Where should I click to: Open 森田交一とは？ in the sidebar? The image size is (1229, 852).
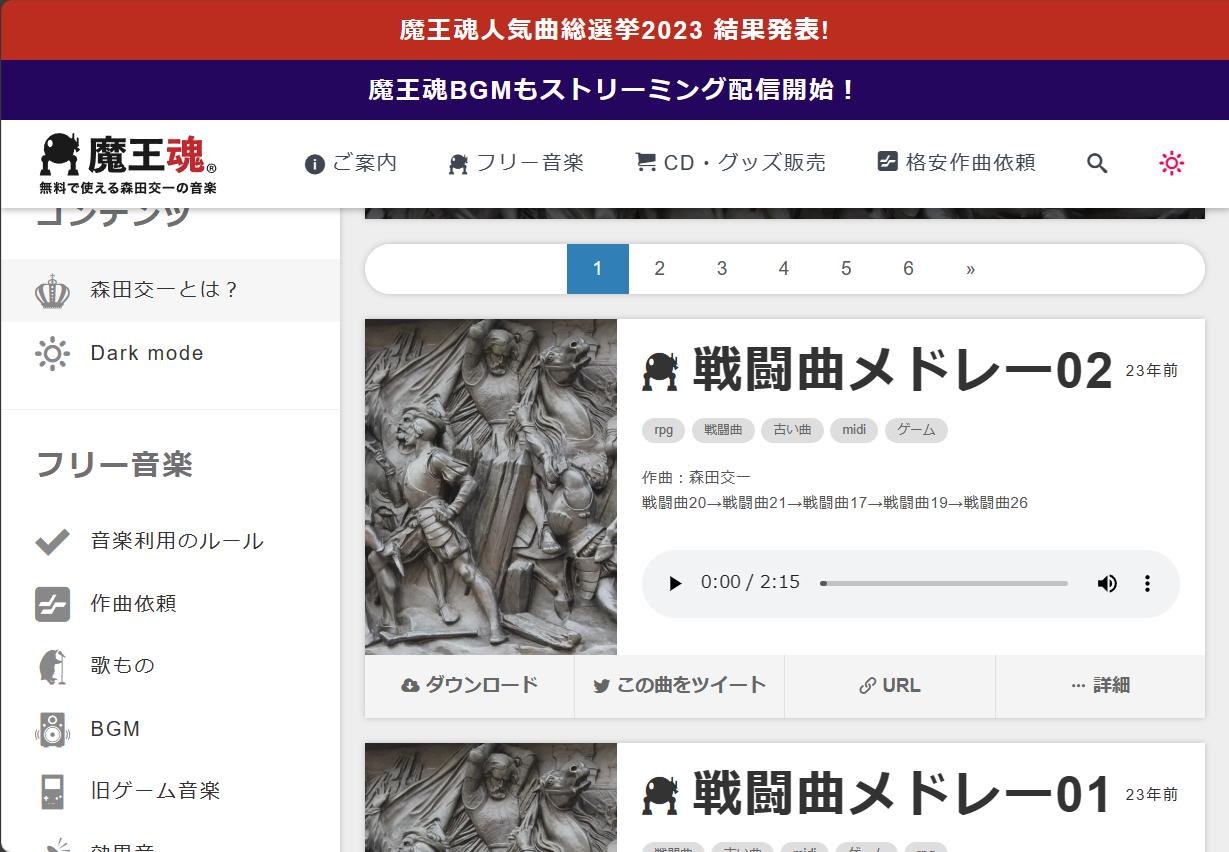170,290
